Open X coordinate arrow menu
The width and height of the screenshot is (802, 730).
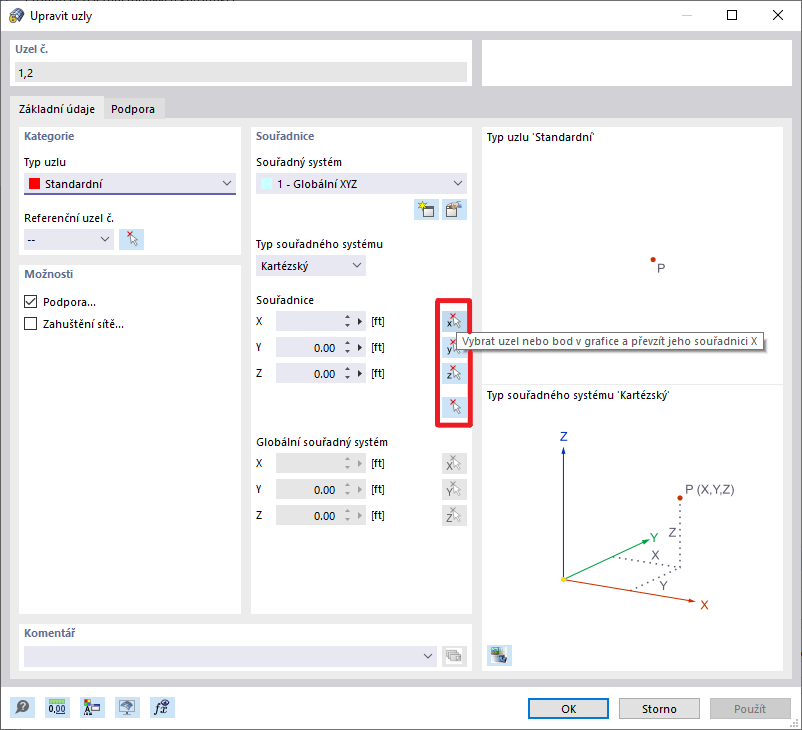click(360, 321)
